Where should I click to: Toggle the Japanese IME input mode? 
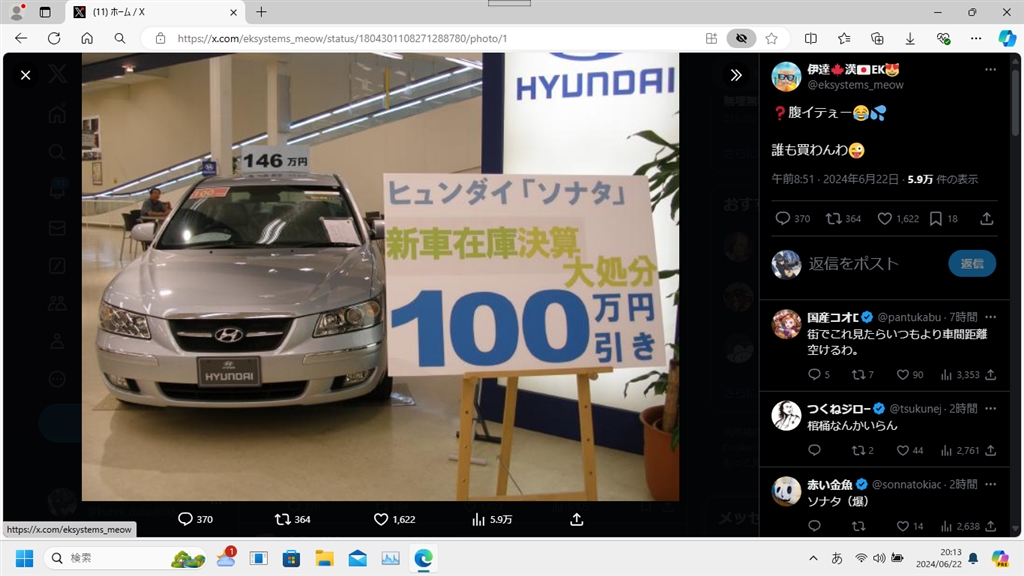[837, 558]
